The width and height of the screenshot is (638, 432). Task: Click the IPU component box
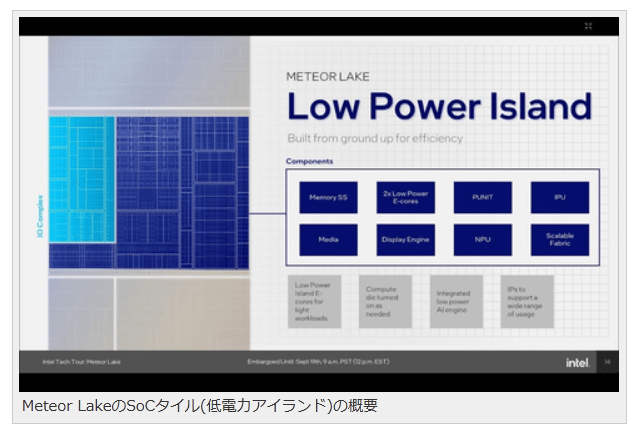(559, 197)
